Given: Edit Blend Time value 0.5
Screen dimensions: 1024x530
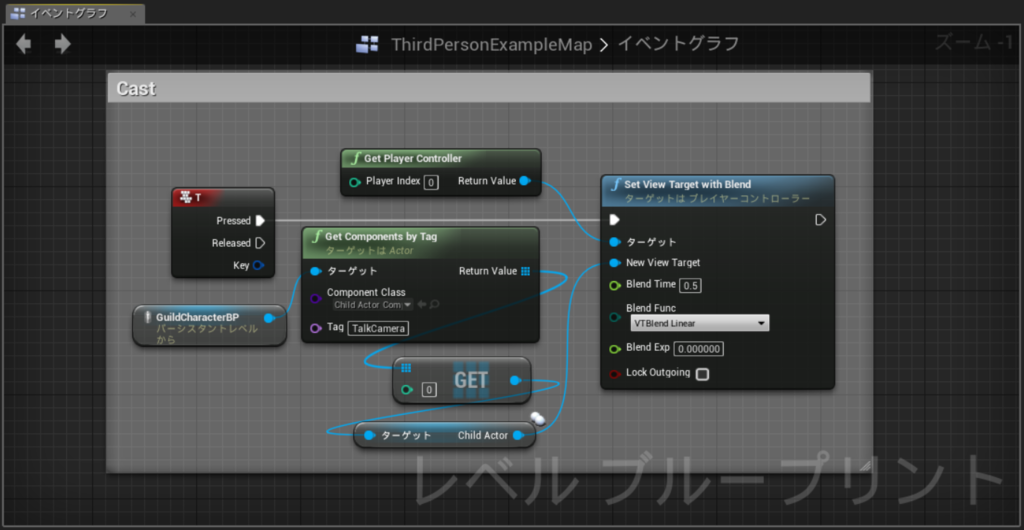Looking at the screenshot, I should point(690,285).
